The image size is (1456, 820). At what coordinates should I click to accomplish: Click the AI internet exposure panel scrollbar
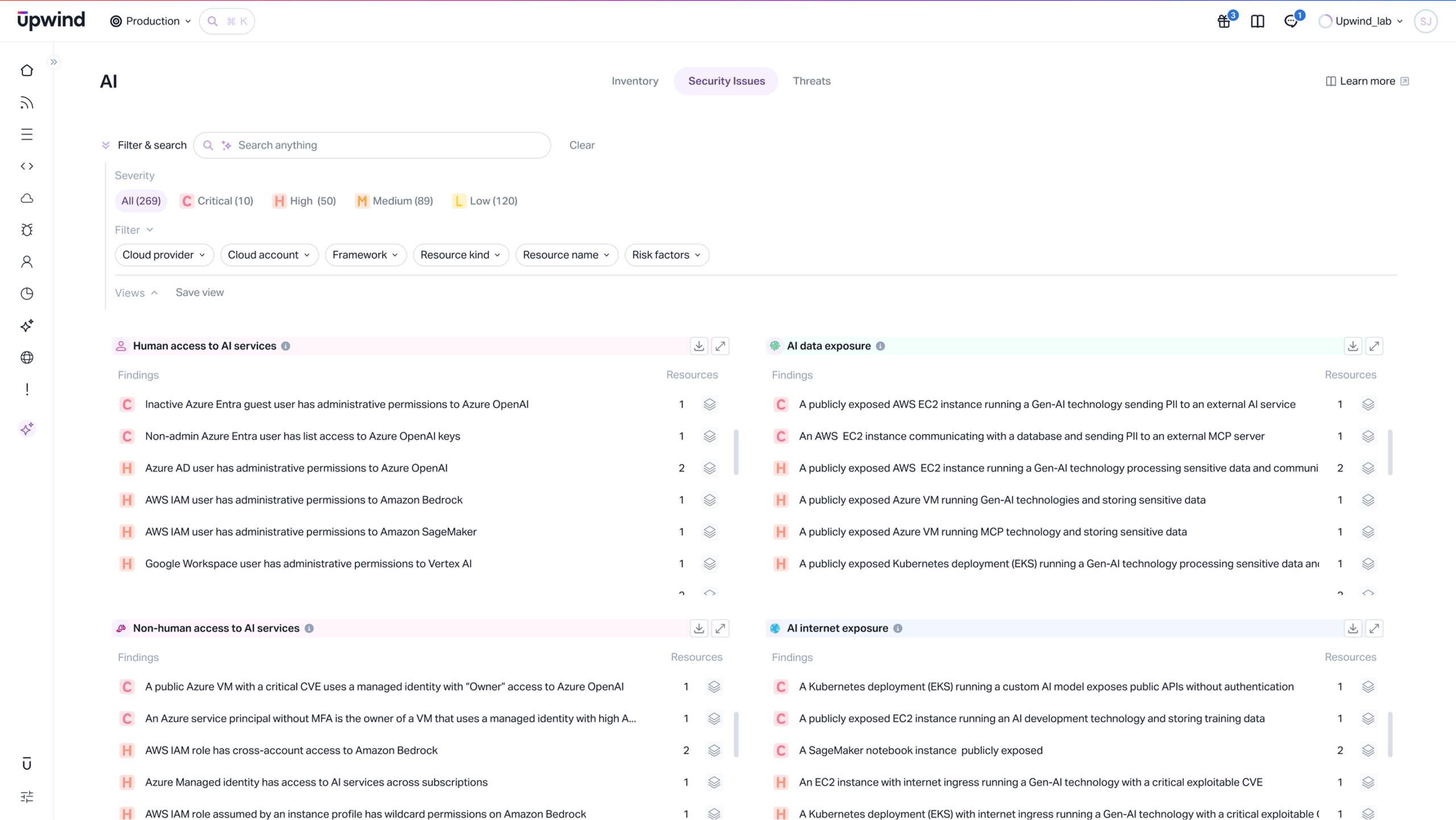(1390, 734)
